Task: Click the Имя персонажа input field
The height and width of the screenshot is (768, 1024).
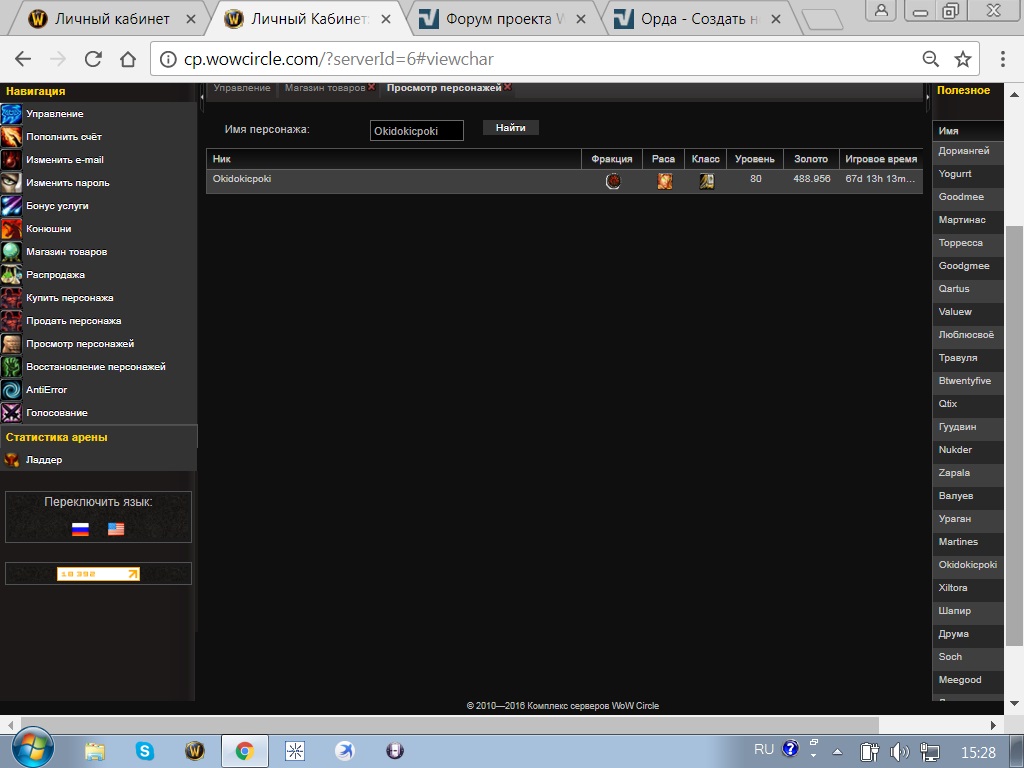Action: pos(416,131)
